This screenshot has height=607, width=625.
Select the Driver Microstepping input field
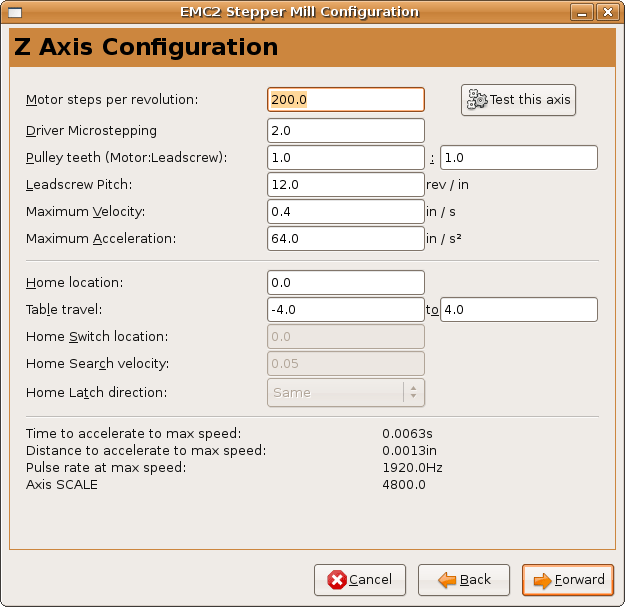tap(346, 131)
